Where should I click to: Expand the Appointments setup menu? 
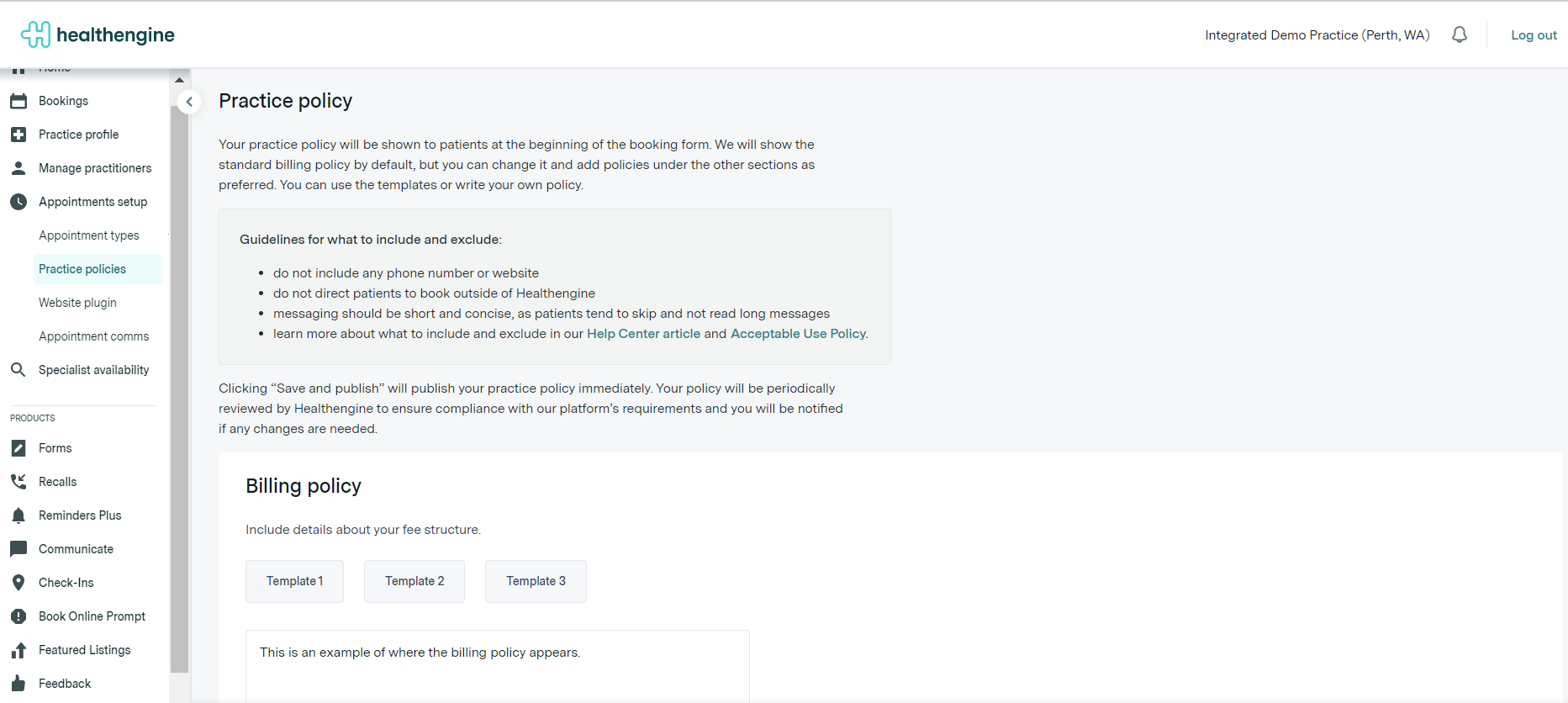92,202
